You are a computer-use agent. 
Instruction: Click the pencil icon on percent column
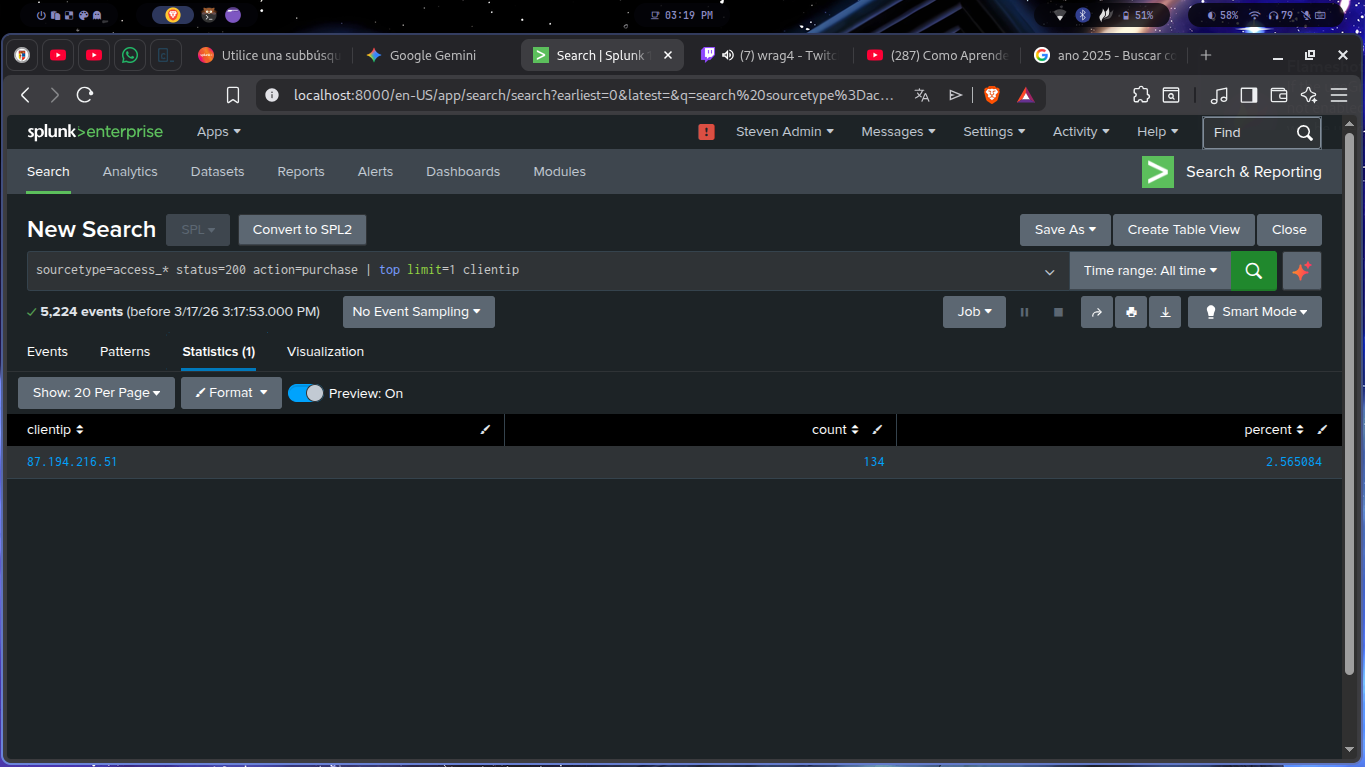pos(1322,430)
